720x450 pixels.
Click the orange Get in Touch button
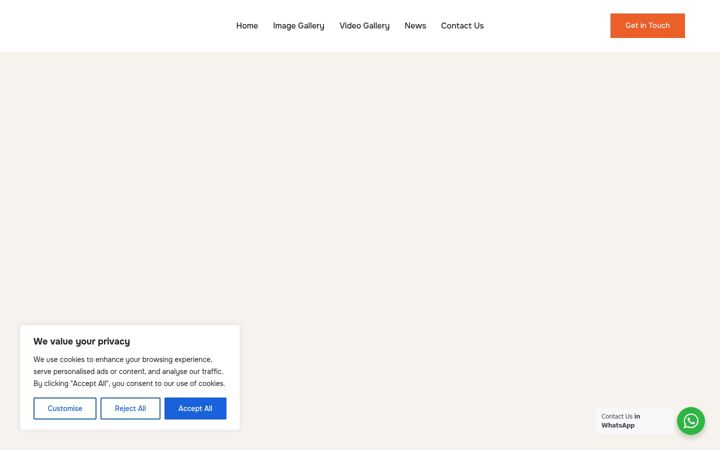pos(647,26)
